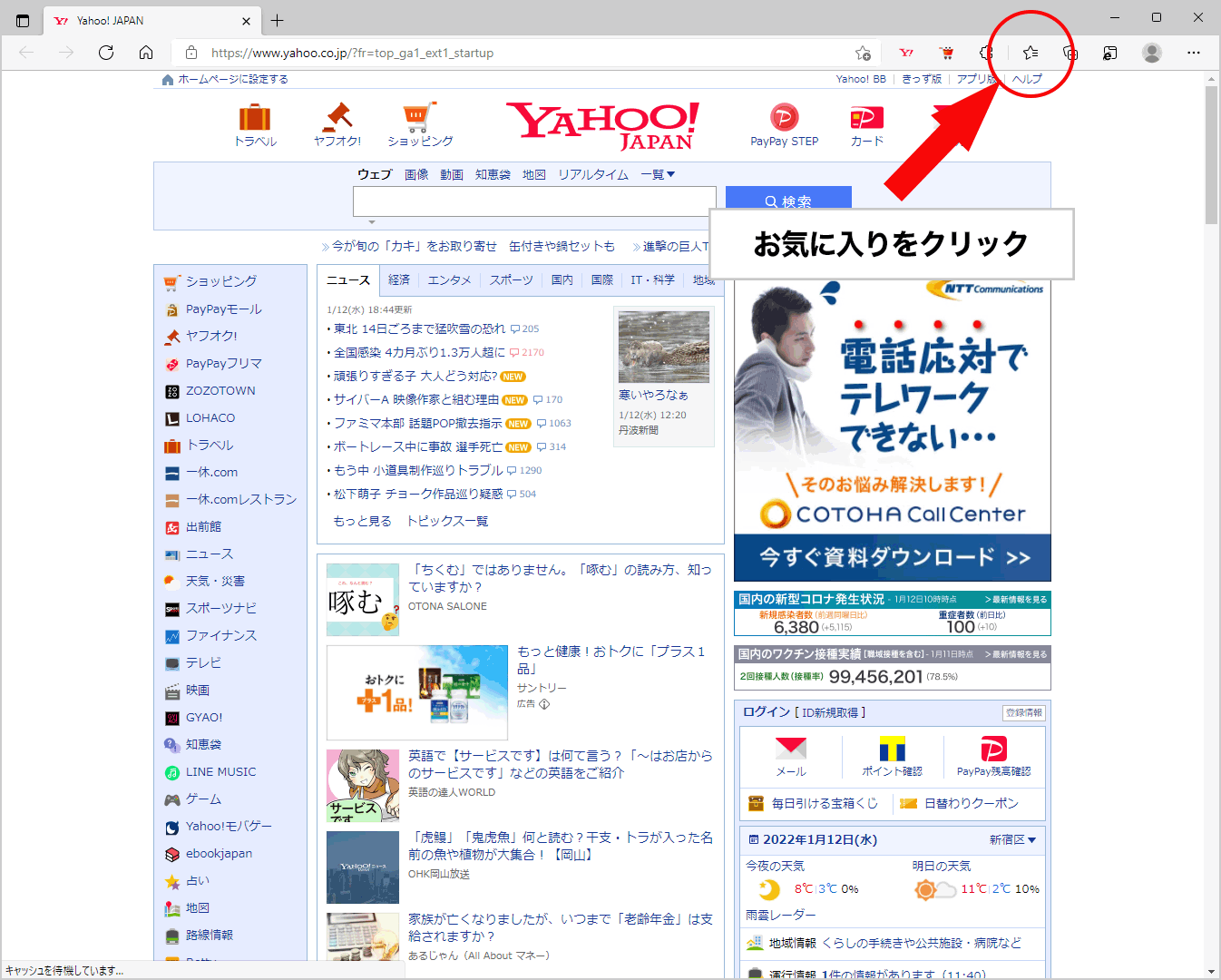Viewport: 1221px width, 980px height.
Task: Click the site lock icon in address bar
Action: (x=191, y=53)
